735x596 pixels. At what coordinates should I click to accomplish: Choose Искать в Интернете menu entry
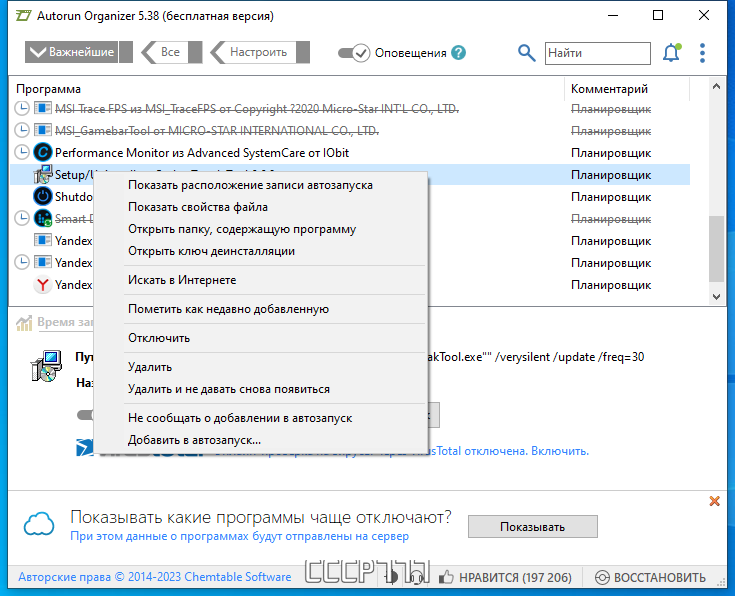click(x=182, y=280)
